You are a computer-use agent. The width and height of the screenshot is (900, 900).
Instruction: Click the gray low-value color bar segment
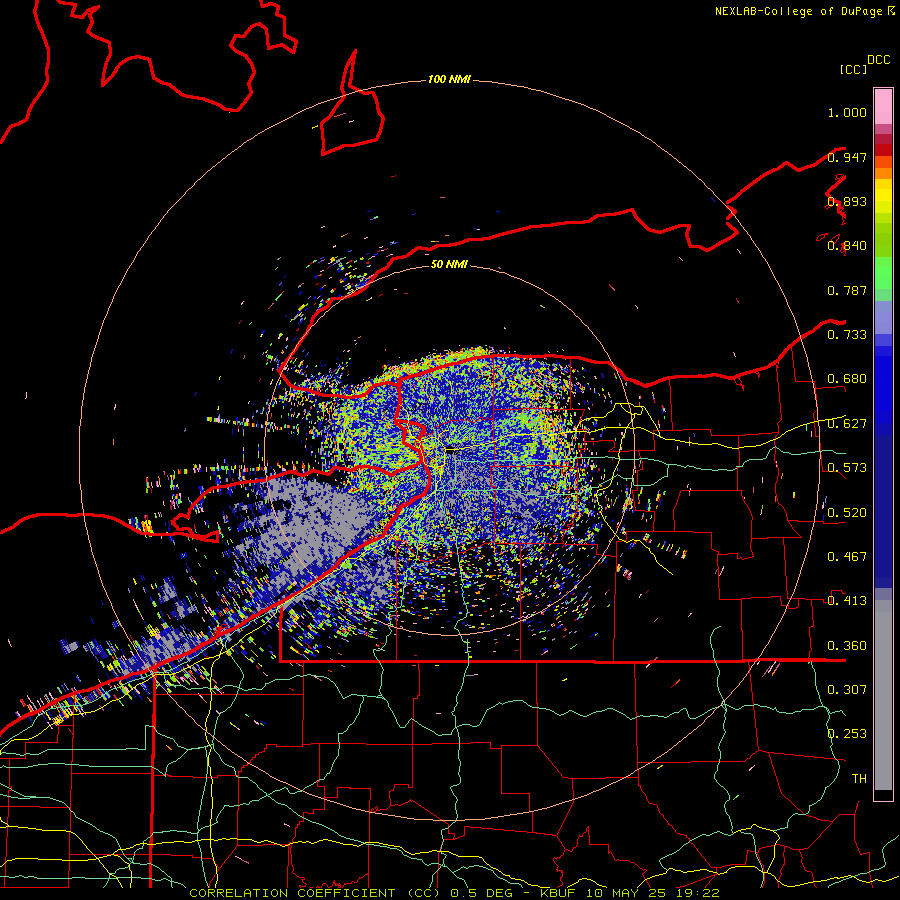point(883,695)
